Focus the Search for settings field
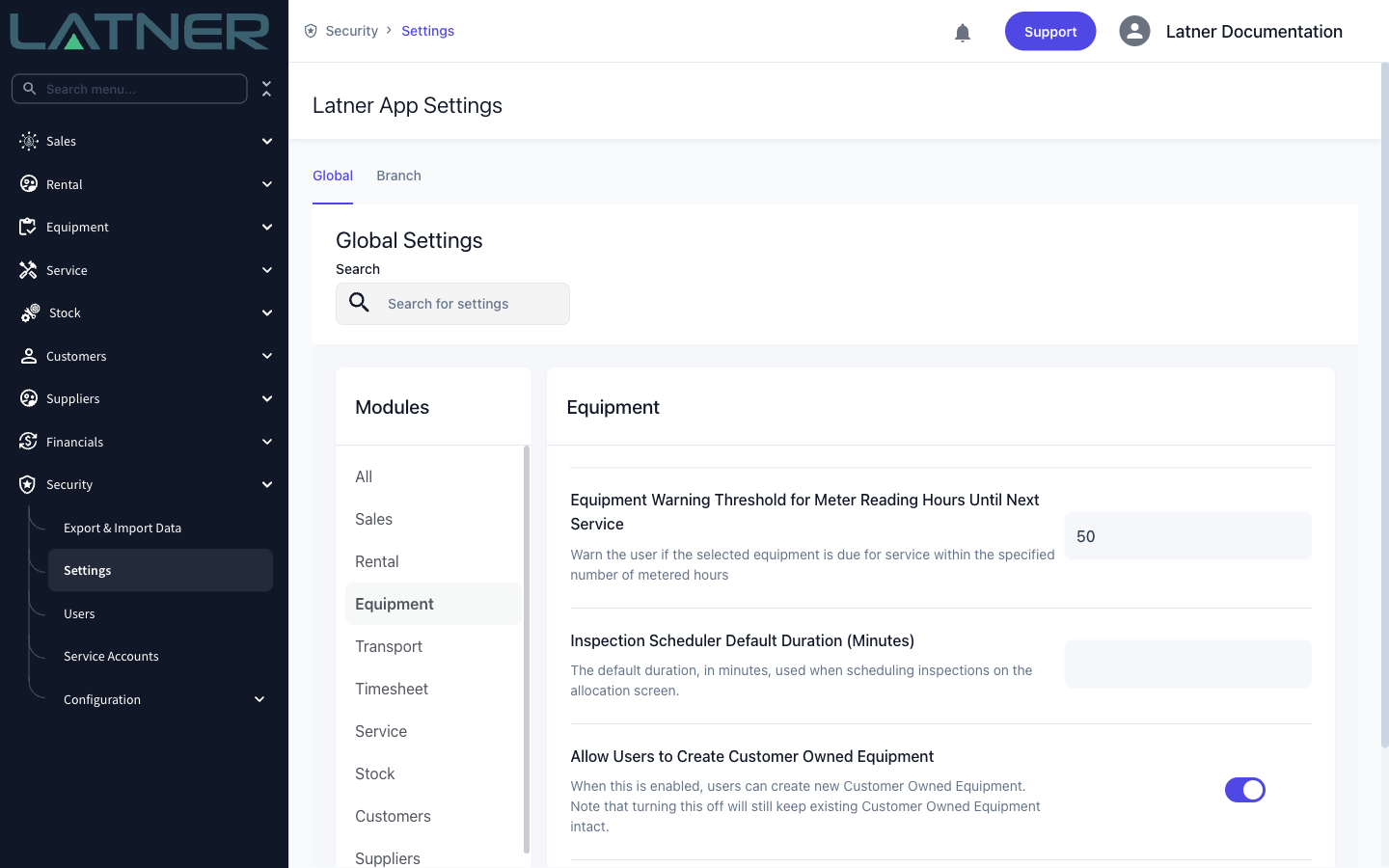This screenshot has width=1389, height=868. click(x=452, y=304)
